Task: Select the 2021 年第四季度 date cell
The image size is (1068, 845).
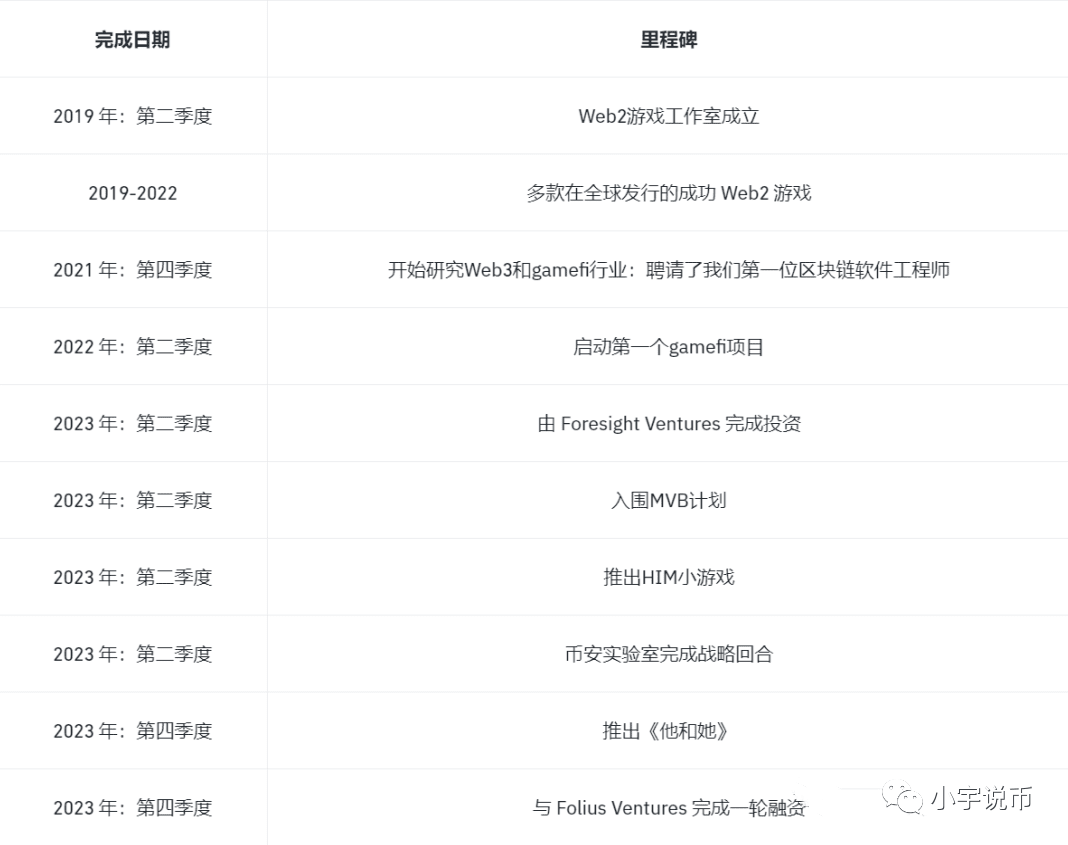Action: pyautogui.click(x=133, y=269)
